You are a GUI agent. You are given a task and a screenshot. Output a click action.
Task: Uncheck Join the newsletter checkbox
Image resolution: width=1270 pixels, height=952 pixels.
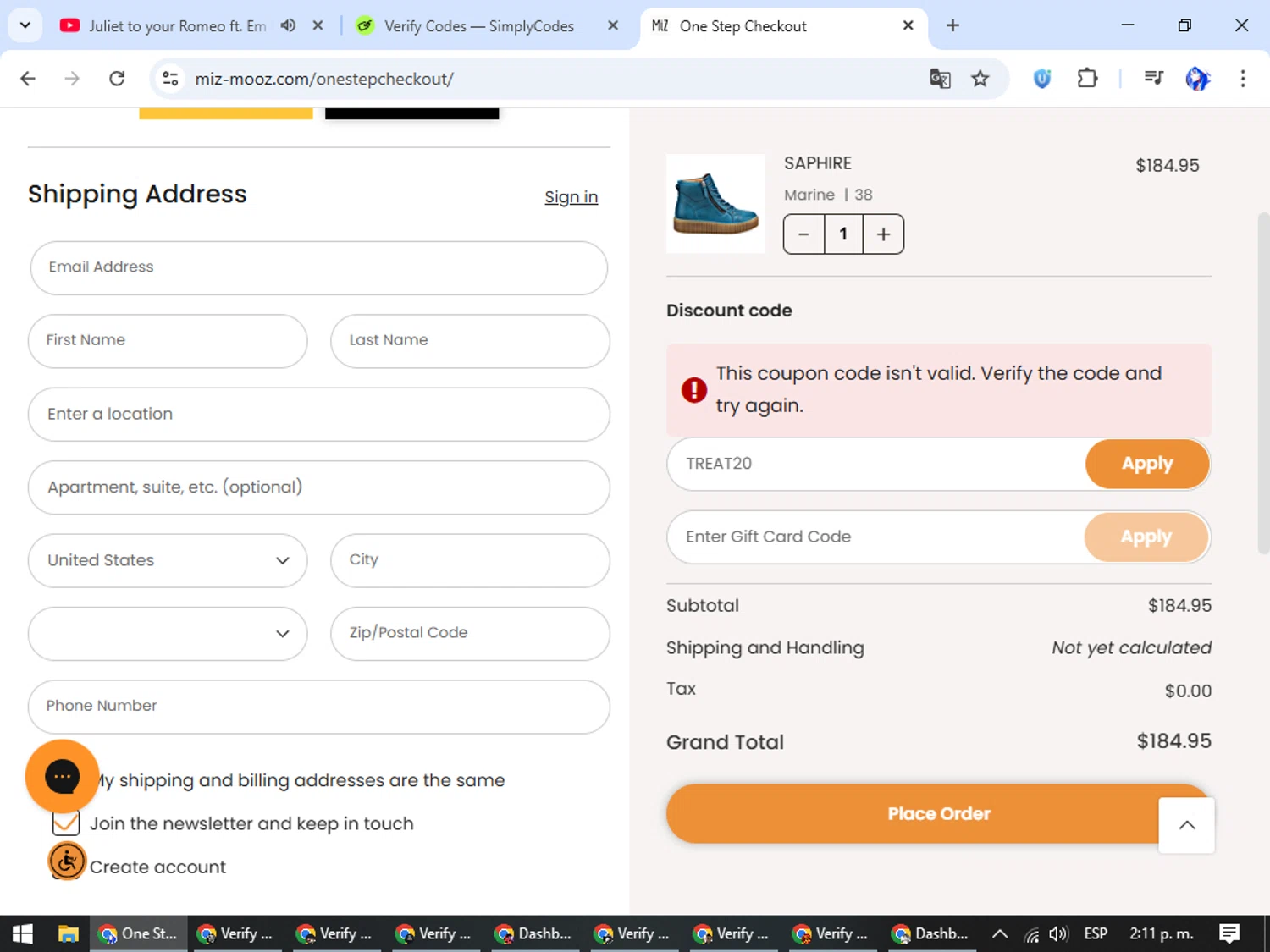[66, 823]
